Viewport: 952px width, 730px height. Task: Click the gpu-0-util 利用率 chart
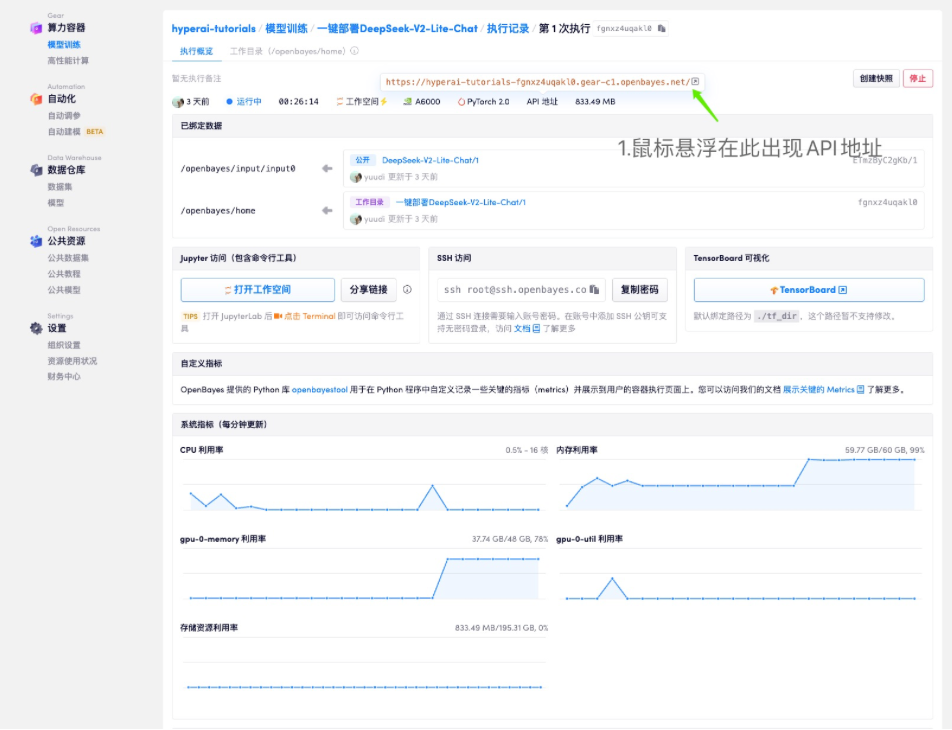click(740, 575)
